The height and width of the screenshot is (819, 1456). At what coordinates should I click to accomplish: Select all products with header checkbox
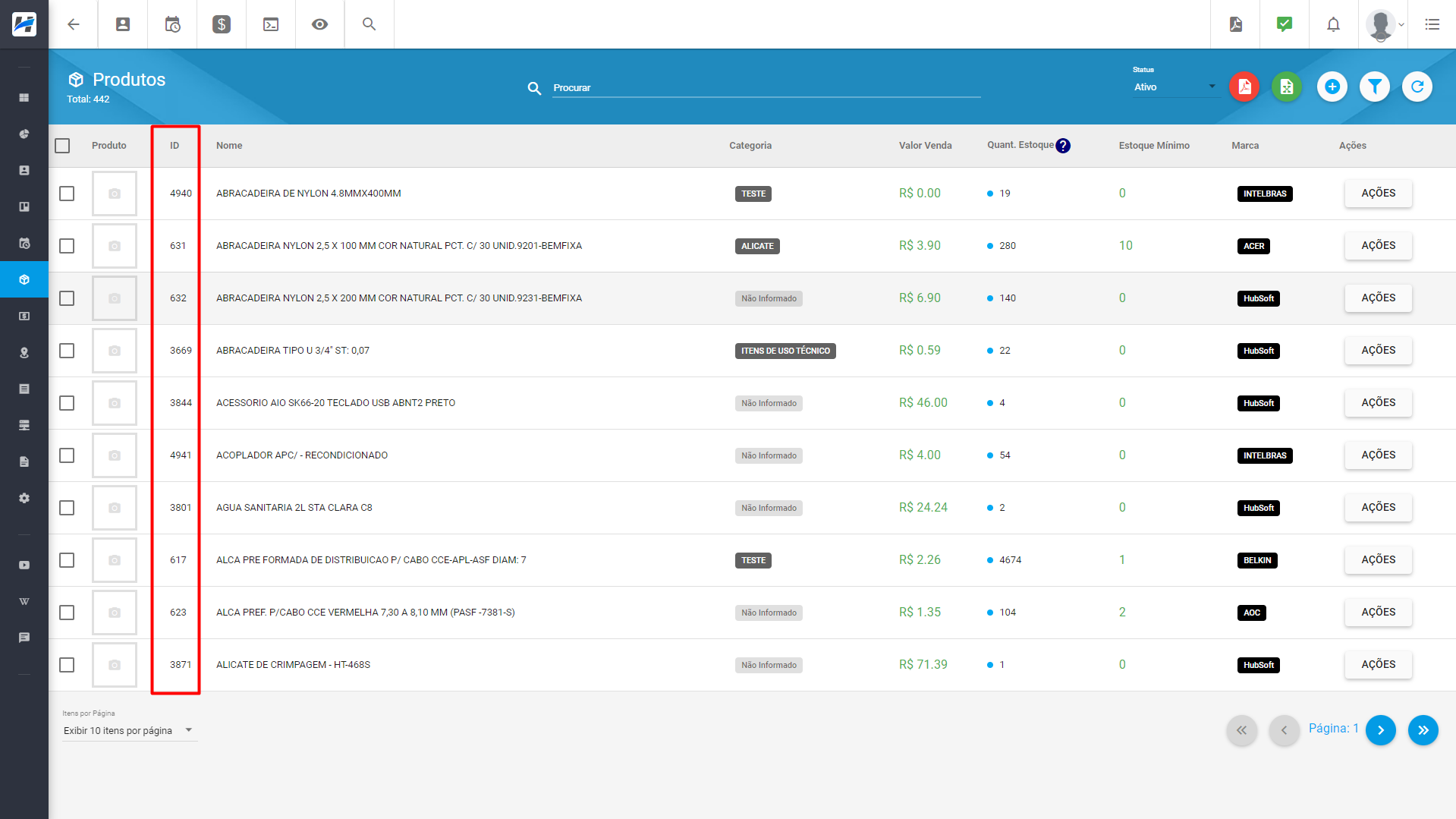[x=62, y=146]
